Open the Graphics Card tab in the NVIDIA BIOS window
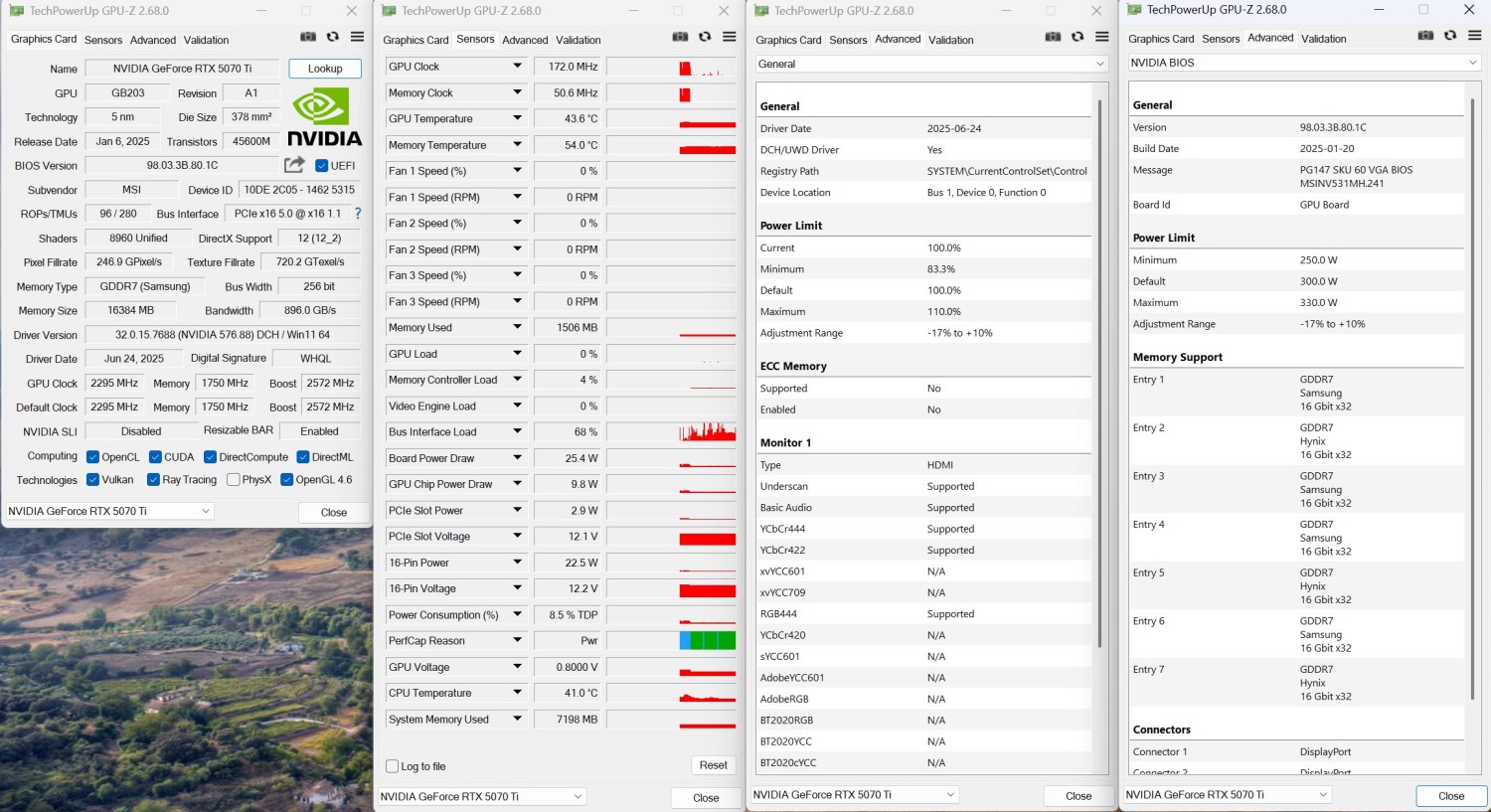The image size is (1491, 812). pyautogui.click(x=1161, y=39)
